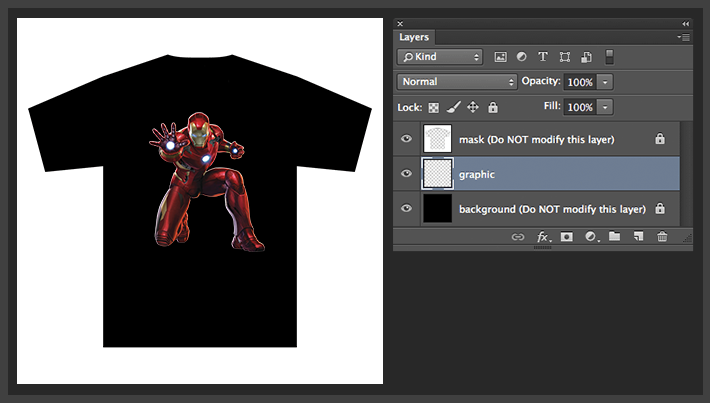Open the Layers panel flyout menu
The height and width of the screenshot is (403, 710).
(x=684, y=37)
